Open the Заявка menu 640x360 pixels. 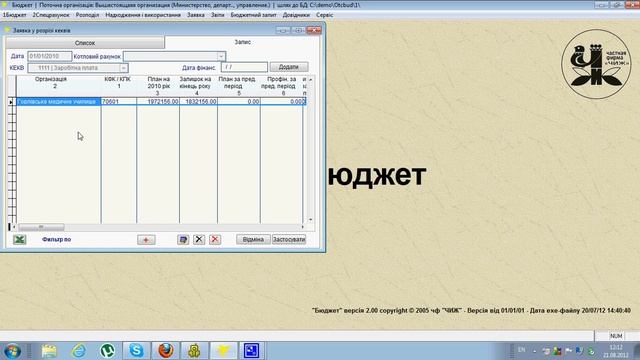coord(196,15)
